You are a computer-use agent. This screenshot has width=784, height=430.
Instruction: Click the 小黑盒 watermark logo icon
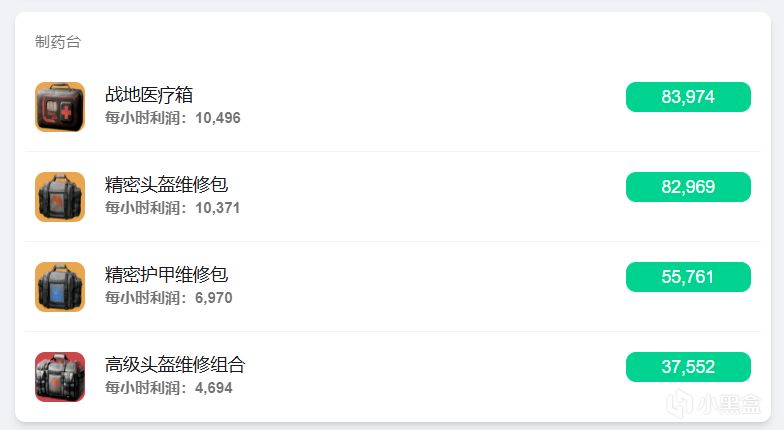coord(682,402)
